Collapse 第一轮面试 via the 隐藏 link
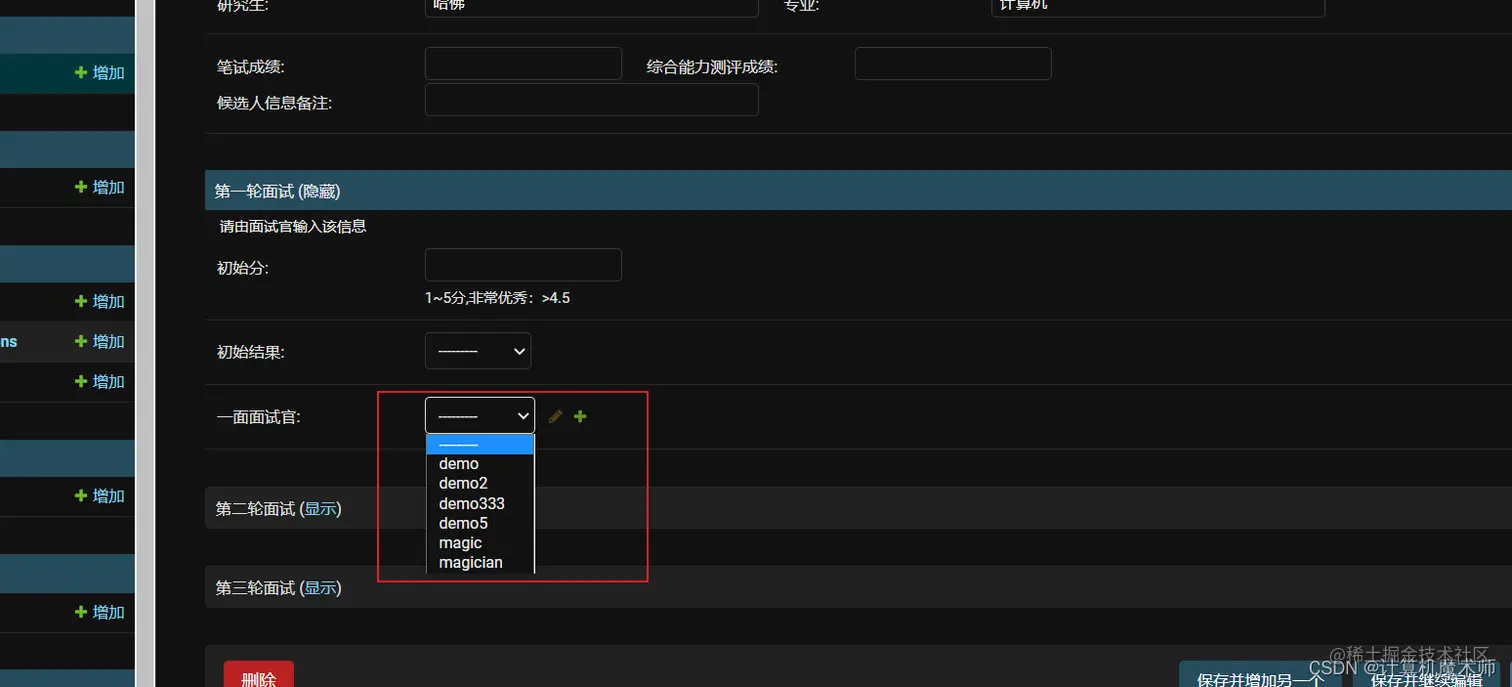Screen dimensions: 1512x687 319,191
